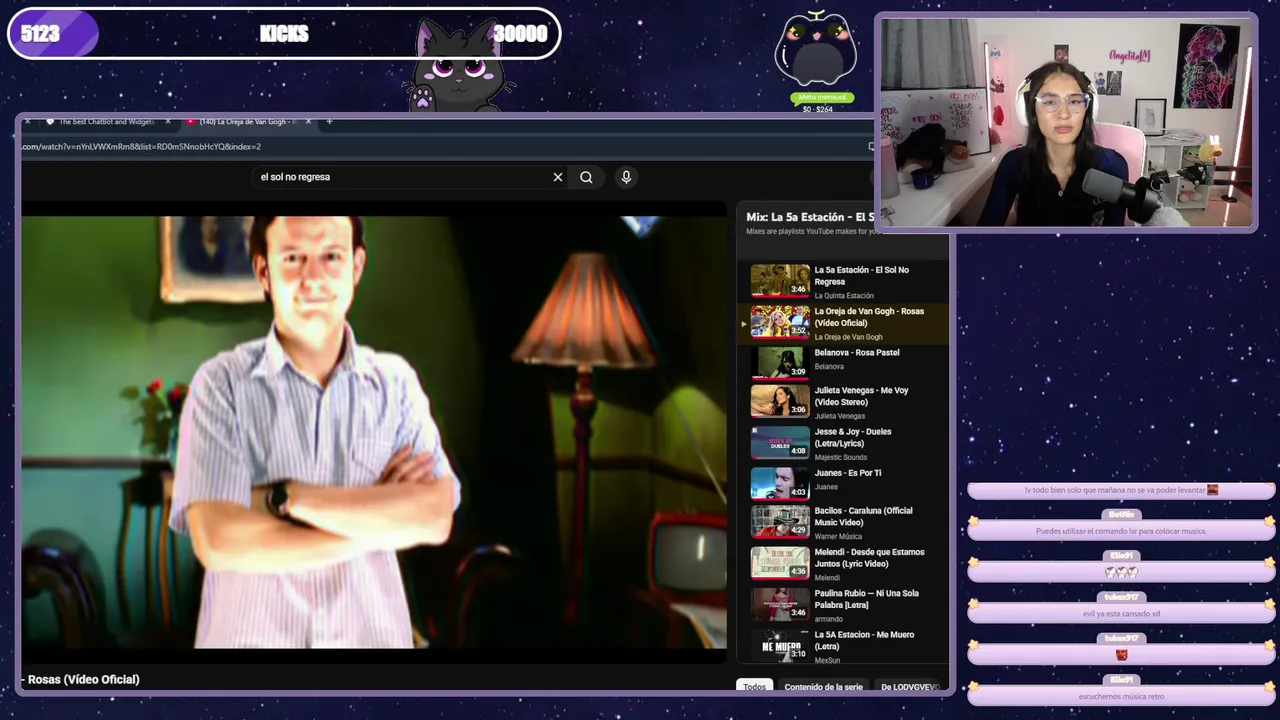This screenshot has height=720, width=1280.
Task: Click the streamer webcam feed
Action: point(1066,122)
